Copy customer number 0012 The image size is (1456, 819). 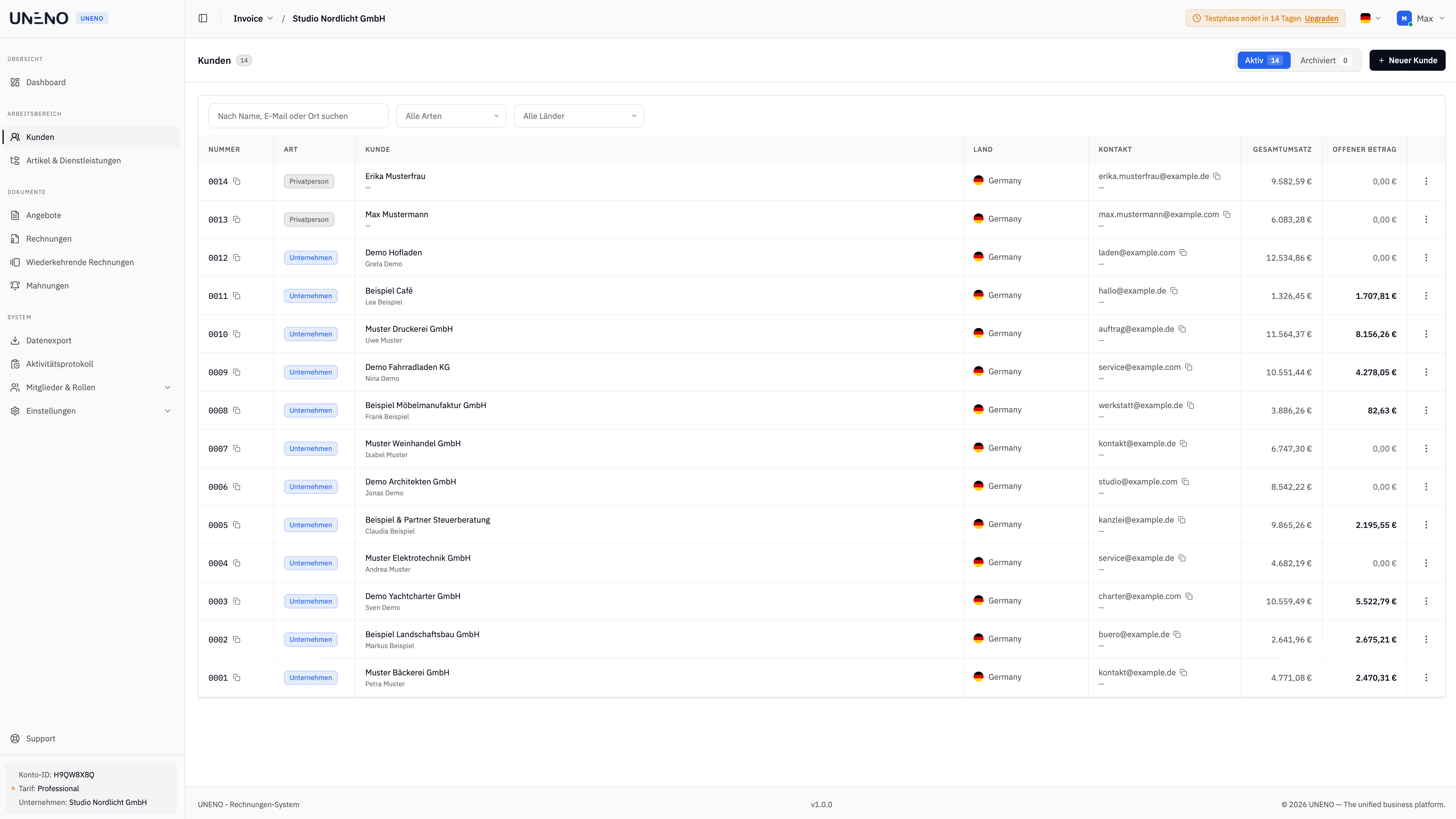tap(237, 258)
